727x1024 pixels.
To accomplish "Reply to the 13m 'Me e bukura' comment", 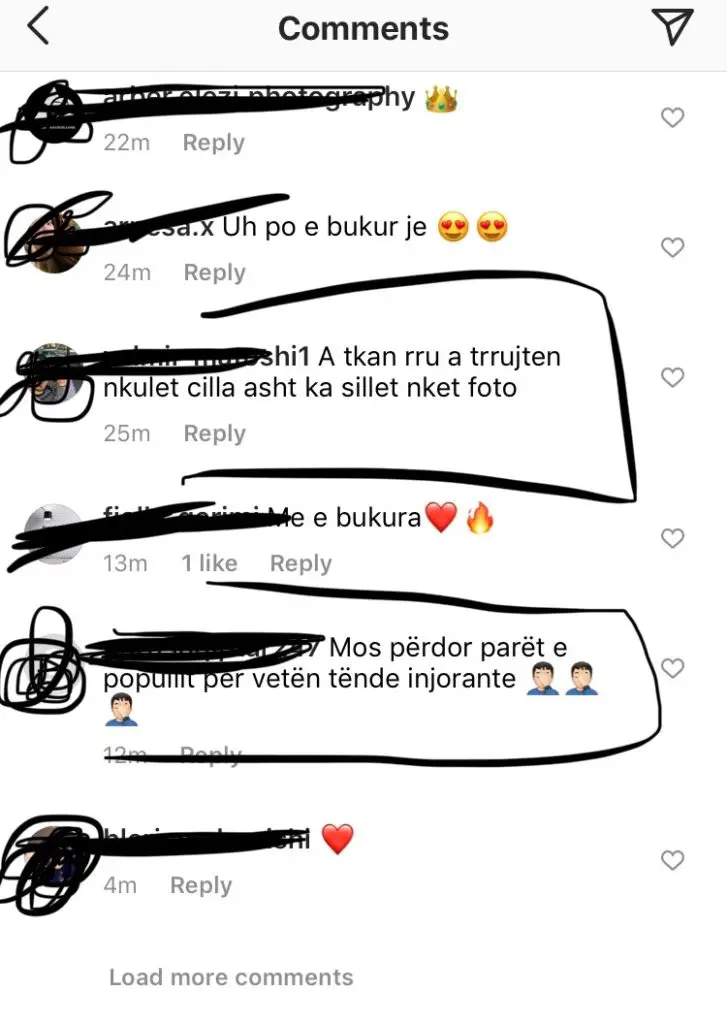I will click(x=300, y=563).
